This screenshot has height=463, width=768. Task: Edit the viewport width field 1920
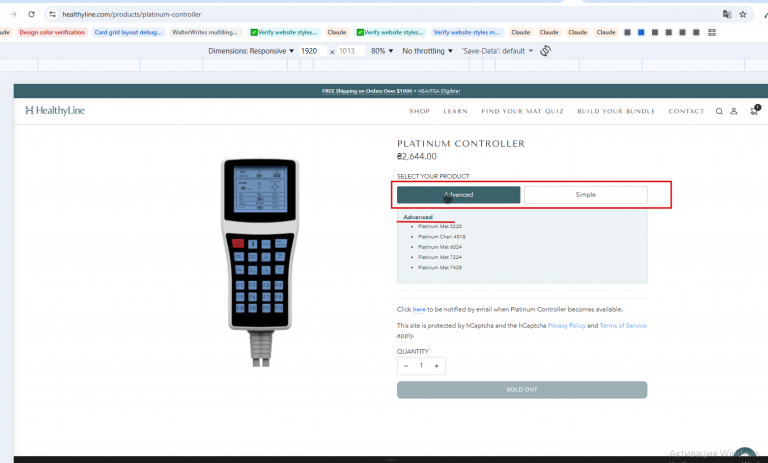coord(312,51)
